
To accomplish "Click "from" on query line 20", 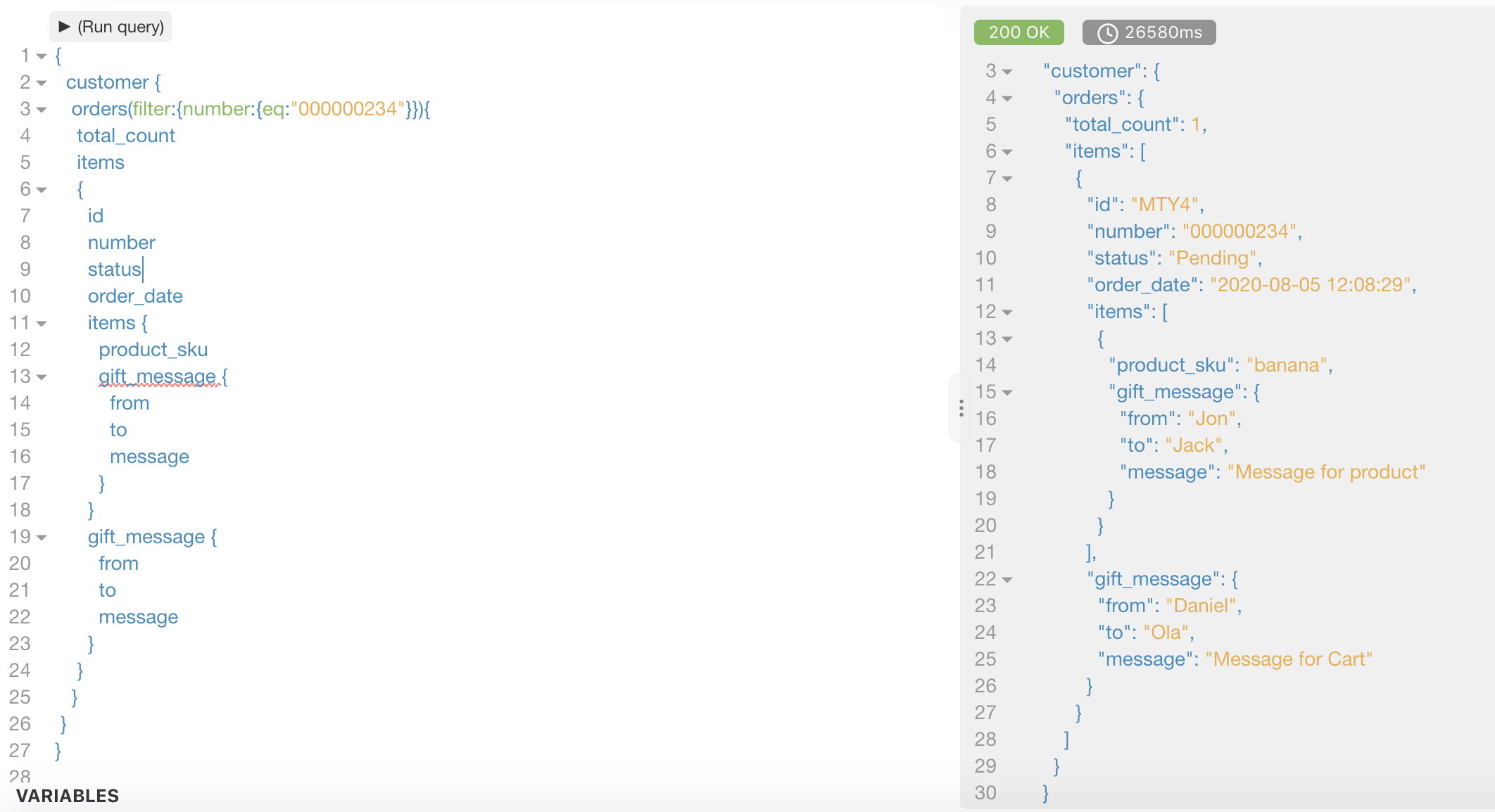I will [x=118, y=564].
